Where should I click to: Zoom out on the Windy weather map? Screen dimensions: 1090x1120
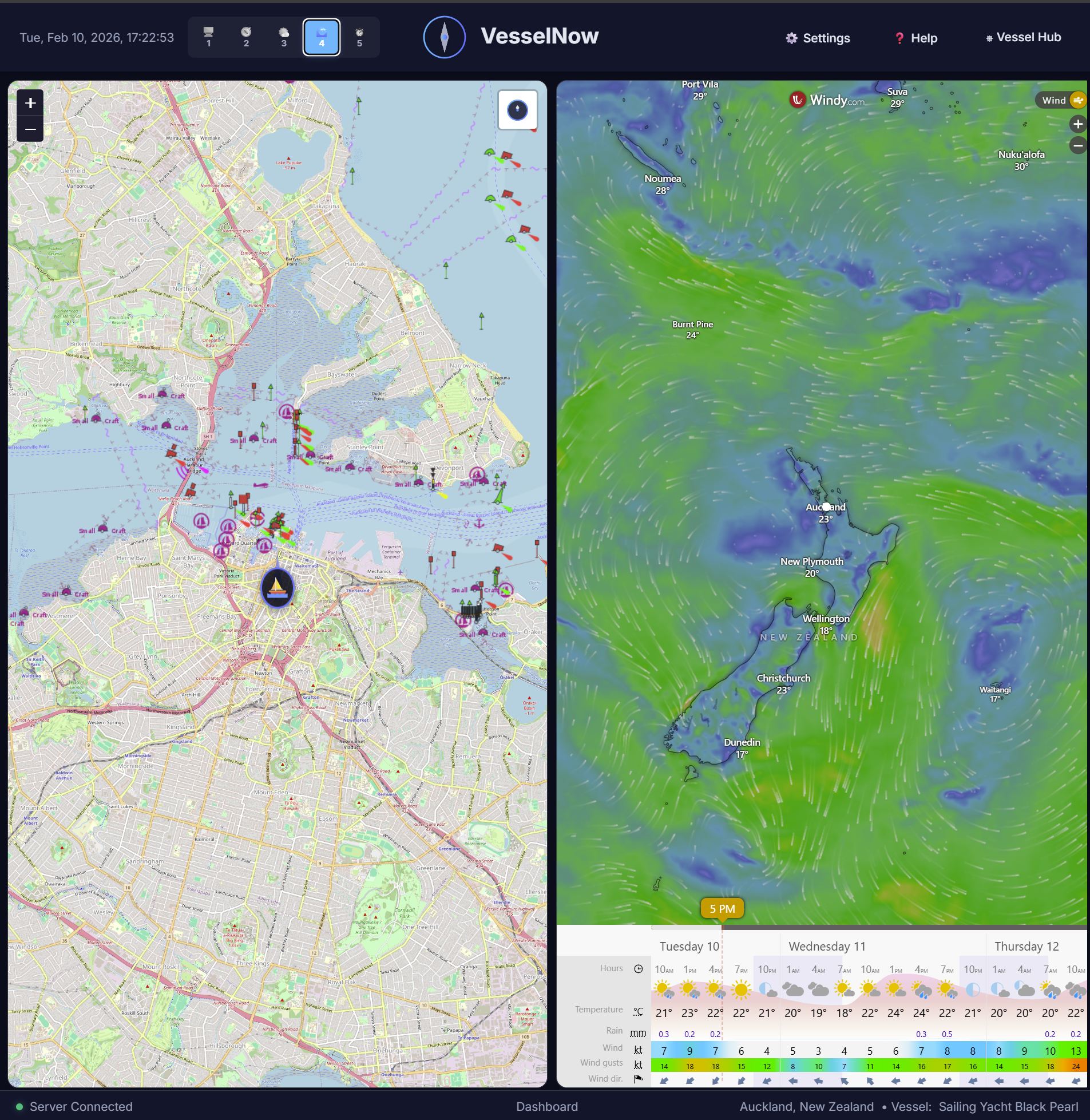point(1078,145)
